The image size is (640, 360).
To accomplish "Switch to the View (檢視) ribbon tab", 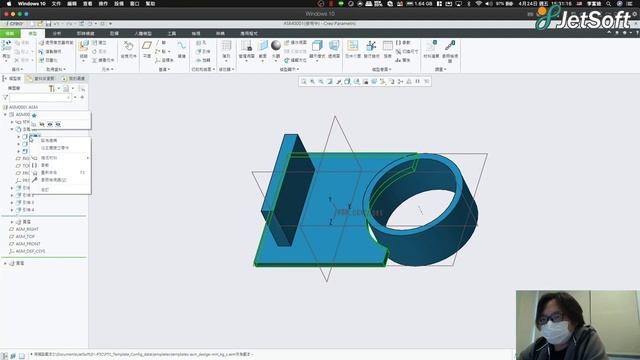I will pos(196,33).
